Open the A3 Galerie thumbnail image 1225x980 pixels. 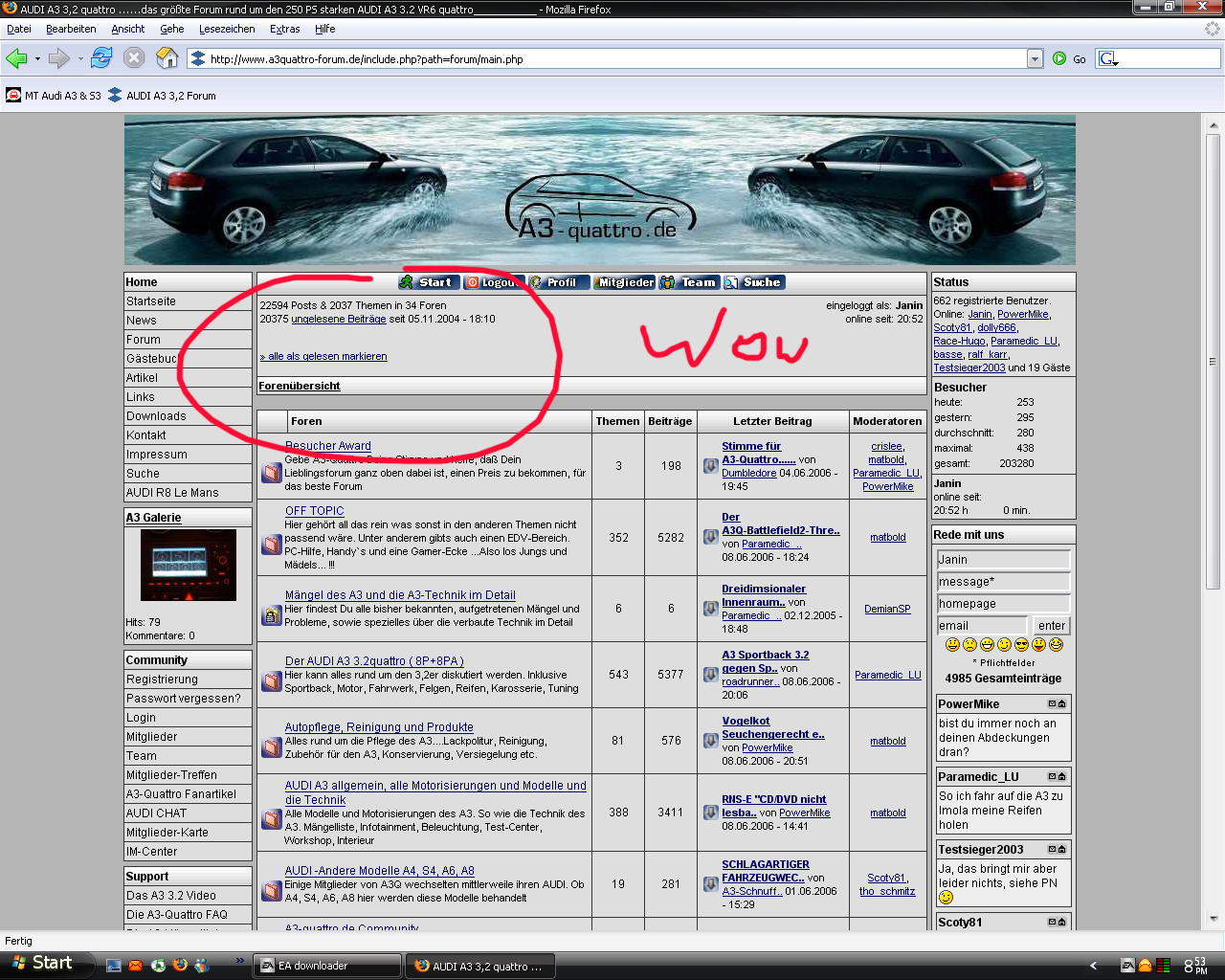[188, 565]
